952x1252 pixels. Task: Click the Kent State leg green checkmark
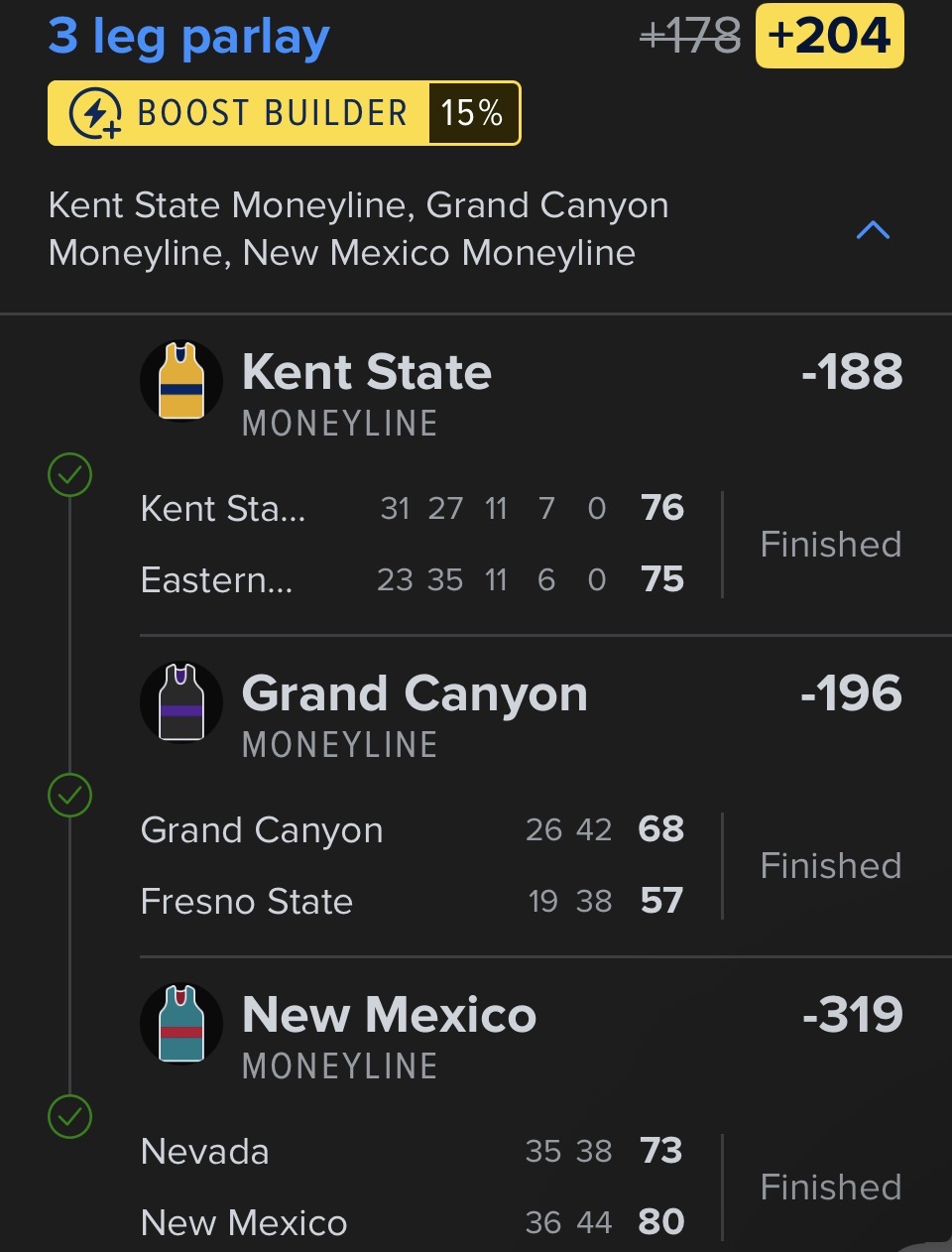click(69, 475)
